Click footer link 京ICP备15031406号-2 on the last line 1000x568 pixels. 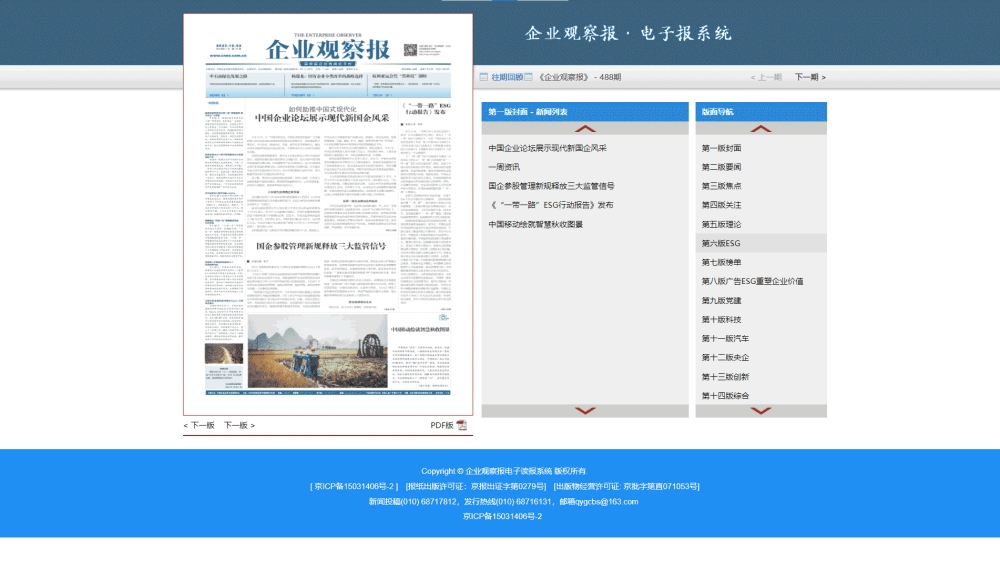[502, 516]
